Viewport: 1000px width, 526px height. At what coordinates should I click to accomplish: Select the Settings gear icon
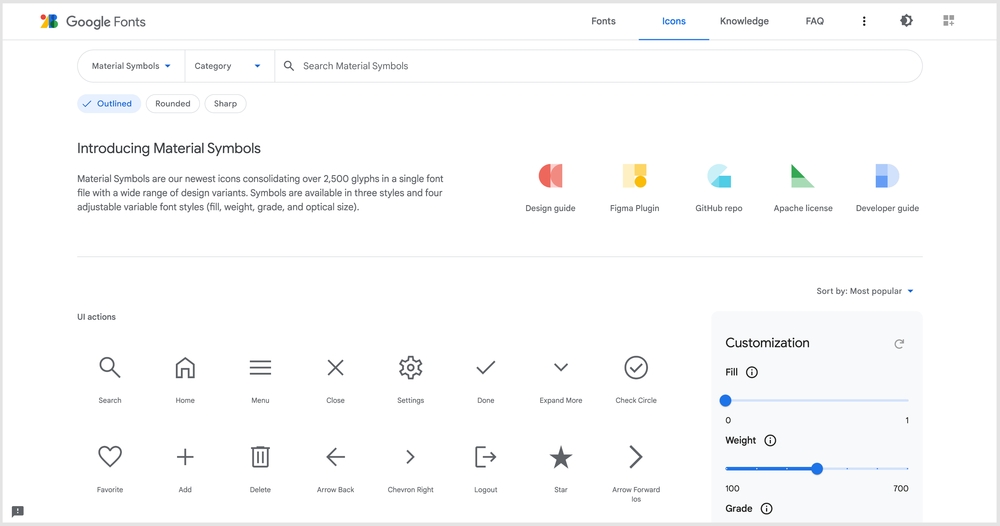pyautogui.click(x=411, y=367)
